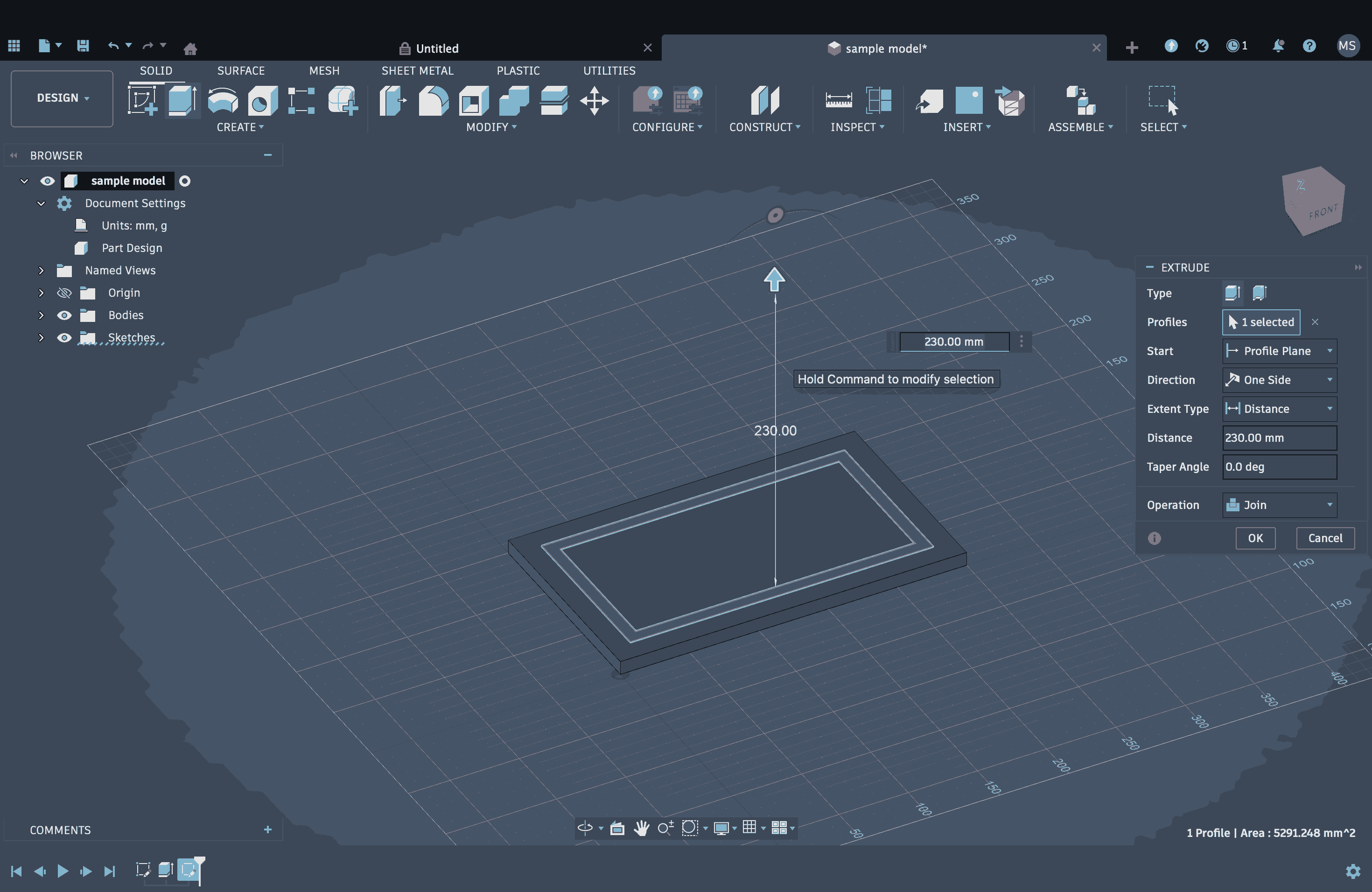Click the Orbit tool in the navigation bar
The image size is (1372, 892).
point(585,828)
